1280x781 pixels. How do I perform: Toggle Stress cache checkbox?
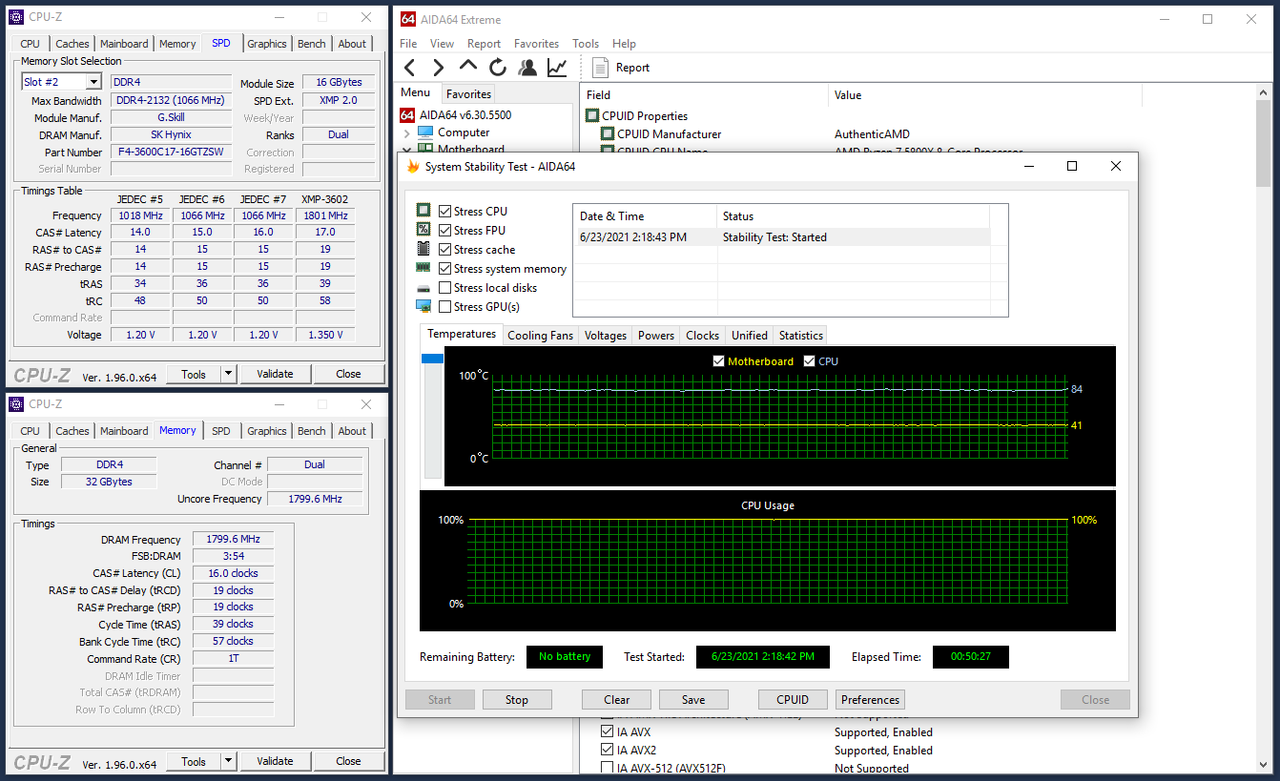pos(445,249)
